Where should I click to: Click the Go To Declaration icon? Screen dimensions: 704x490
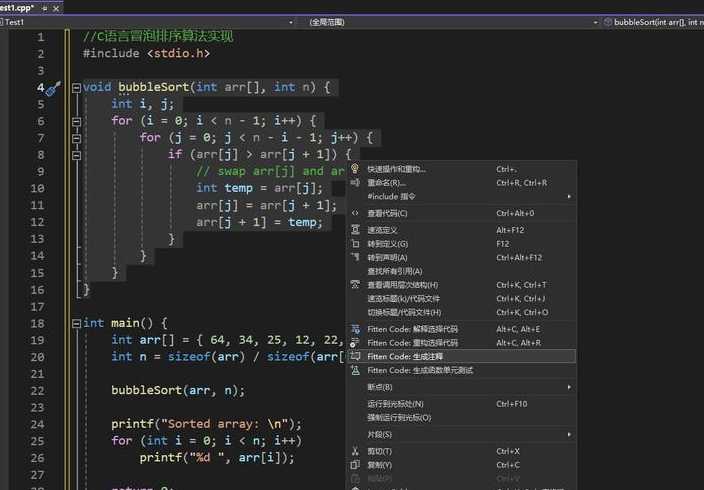coord(355,257)
